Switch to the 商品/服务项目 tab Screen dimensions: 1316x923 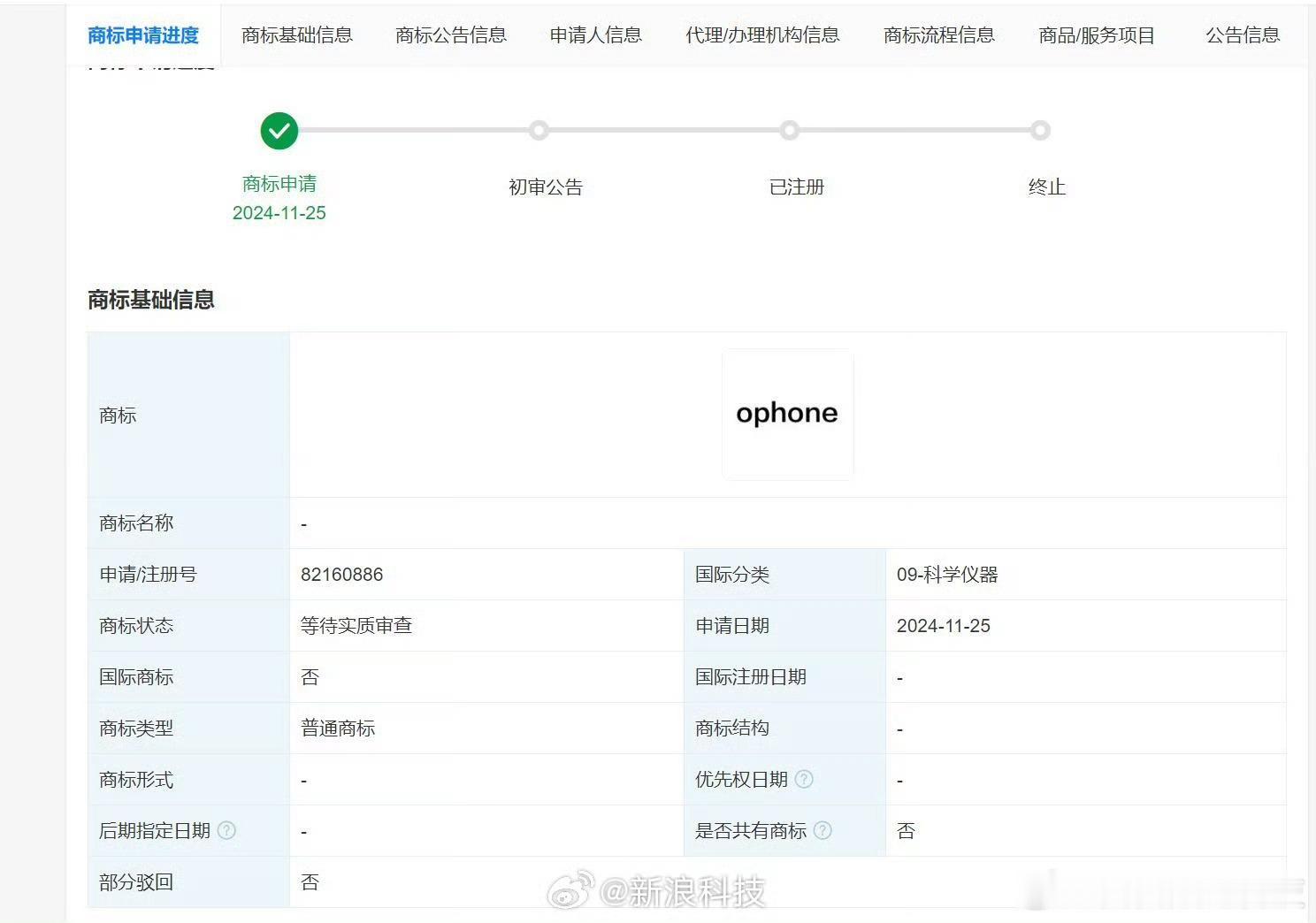[1097, 35]
